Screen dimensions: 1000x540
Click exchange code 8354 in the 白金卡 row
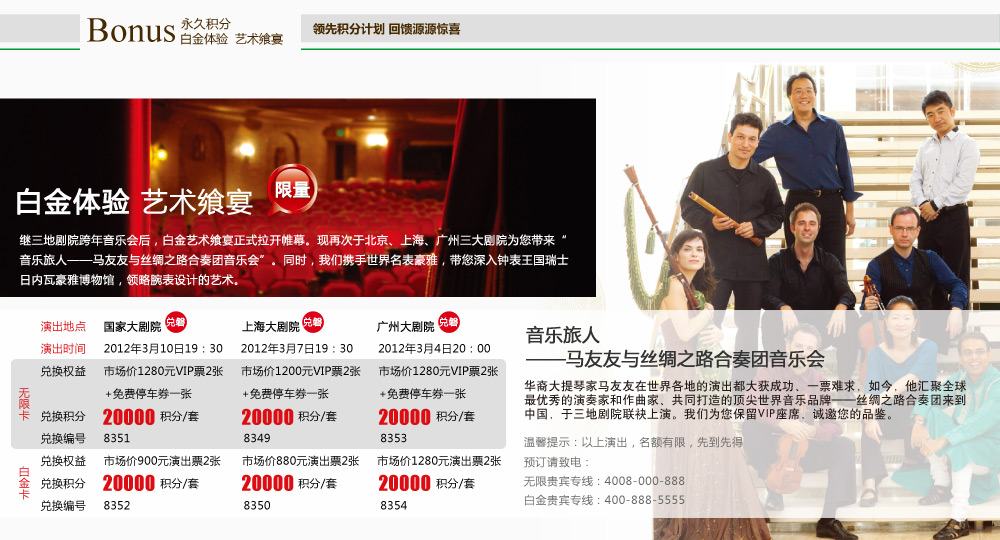tap(393, 506)
